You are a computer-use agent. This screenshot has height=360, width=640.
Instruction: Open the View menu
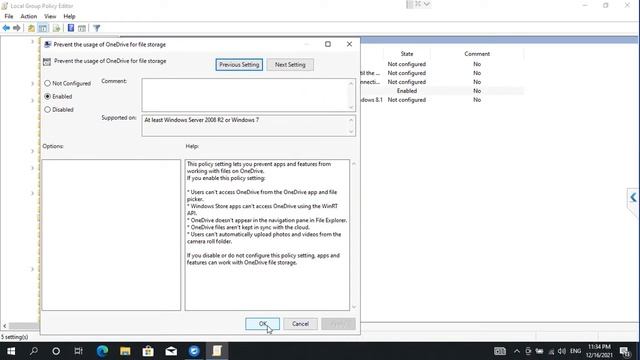(x=50, y=16)
